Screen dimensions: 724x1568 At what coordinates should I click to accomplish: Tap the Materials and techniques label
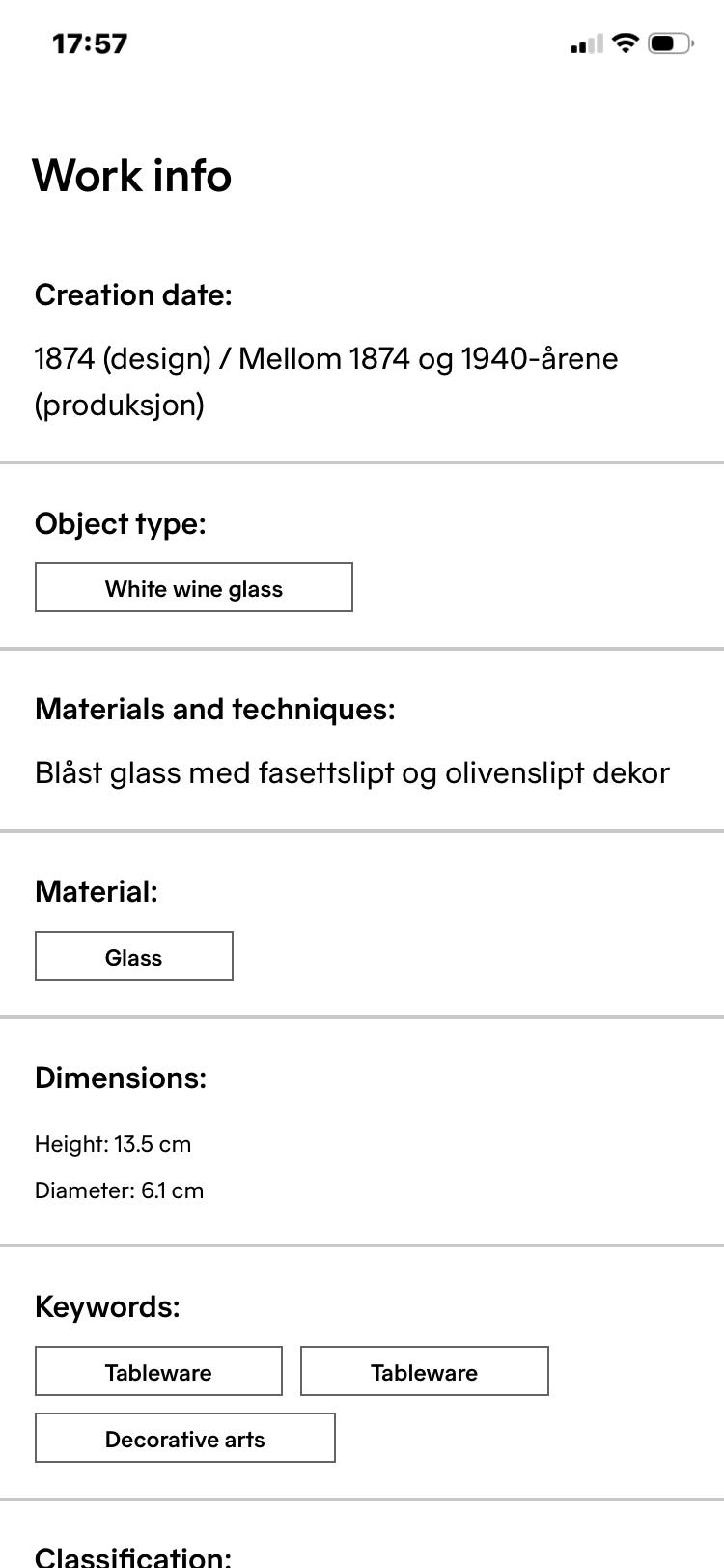215,709
